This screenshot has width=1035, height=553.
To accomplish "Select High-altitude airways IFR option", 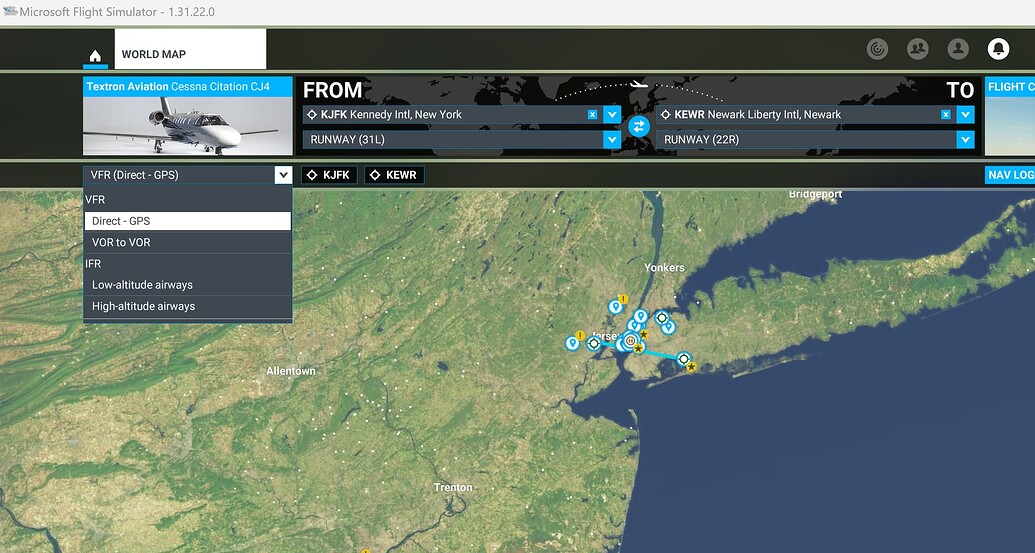I will point(187,306).
